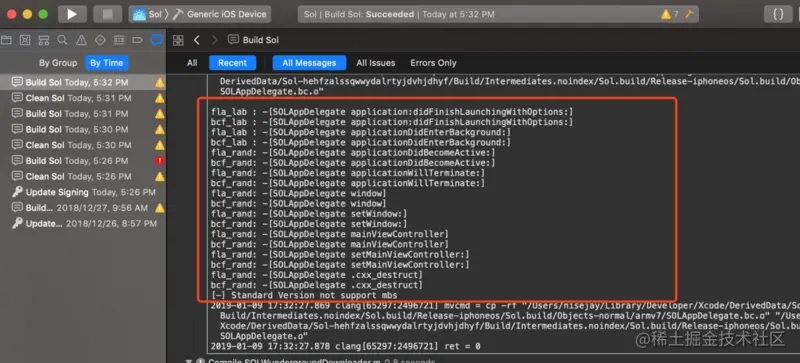Show the Symbol navigator
The width and height of the screenshot is (800, 363).
point(44,40)
